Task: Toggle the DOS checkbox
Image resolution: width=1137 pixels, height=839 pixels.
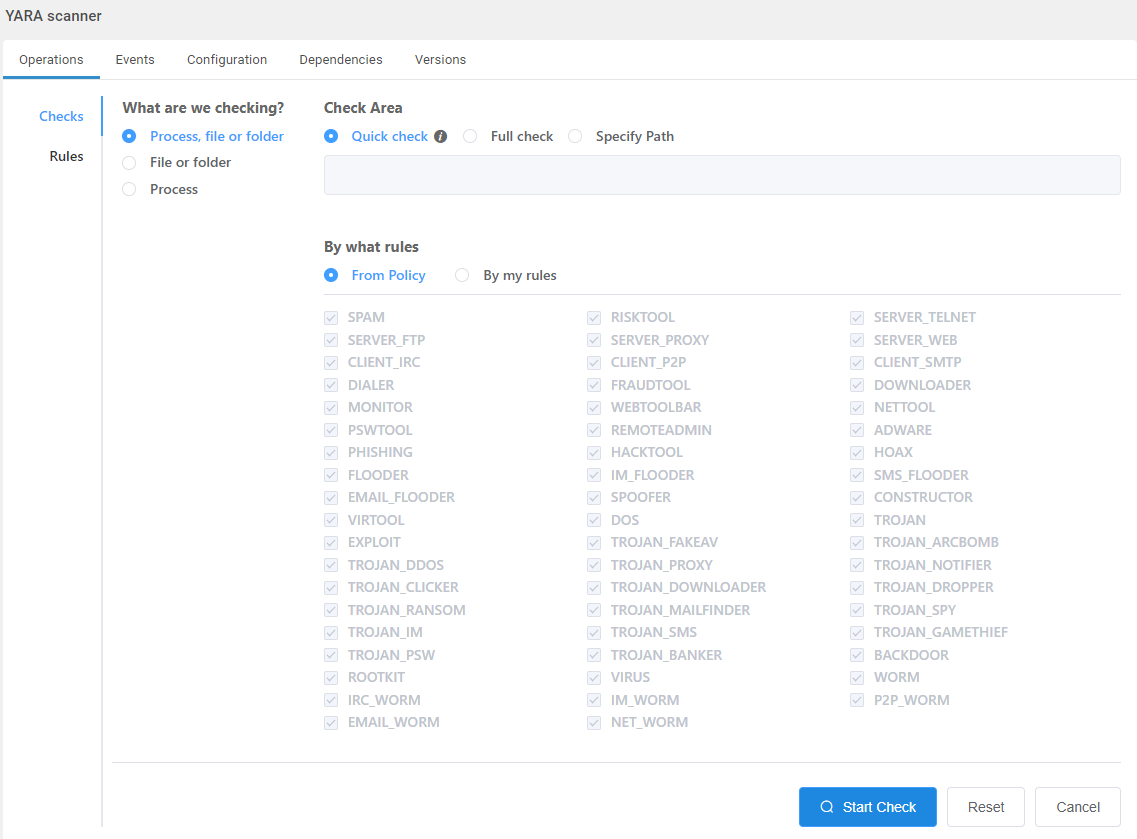Action: coord(594,520)
